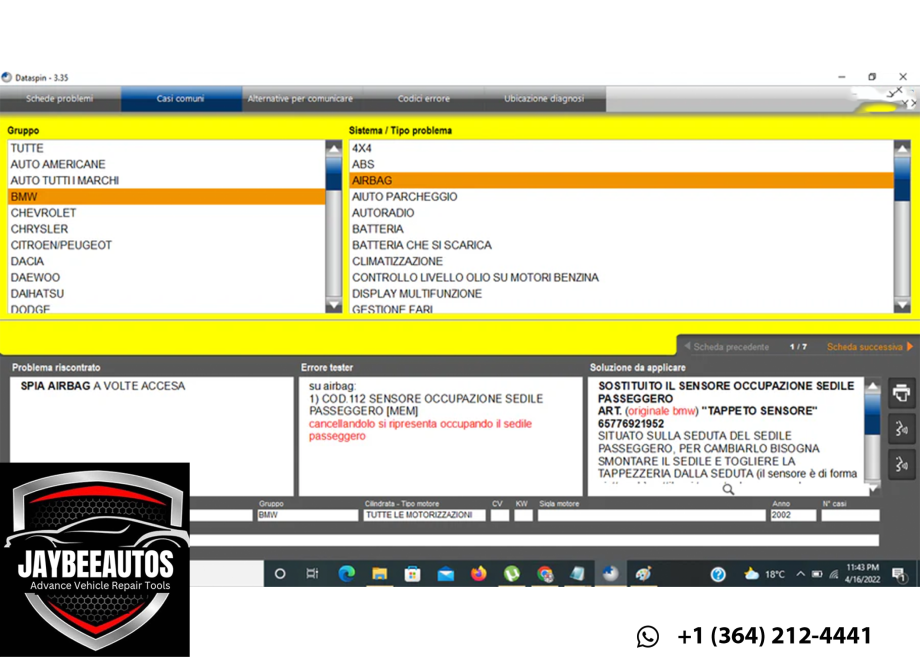Pick CONTROLLO LIVELLO OLIO SU MOTORI BENZINA
Screen dimensions: 920x657
point(621,277)
